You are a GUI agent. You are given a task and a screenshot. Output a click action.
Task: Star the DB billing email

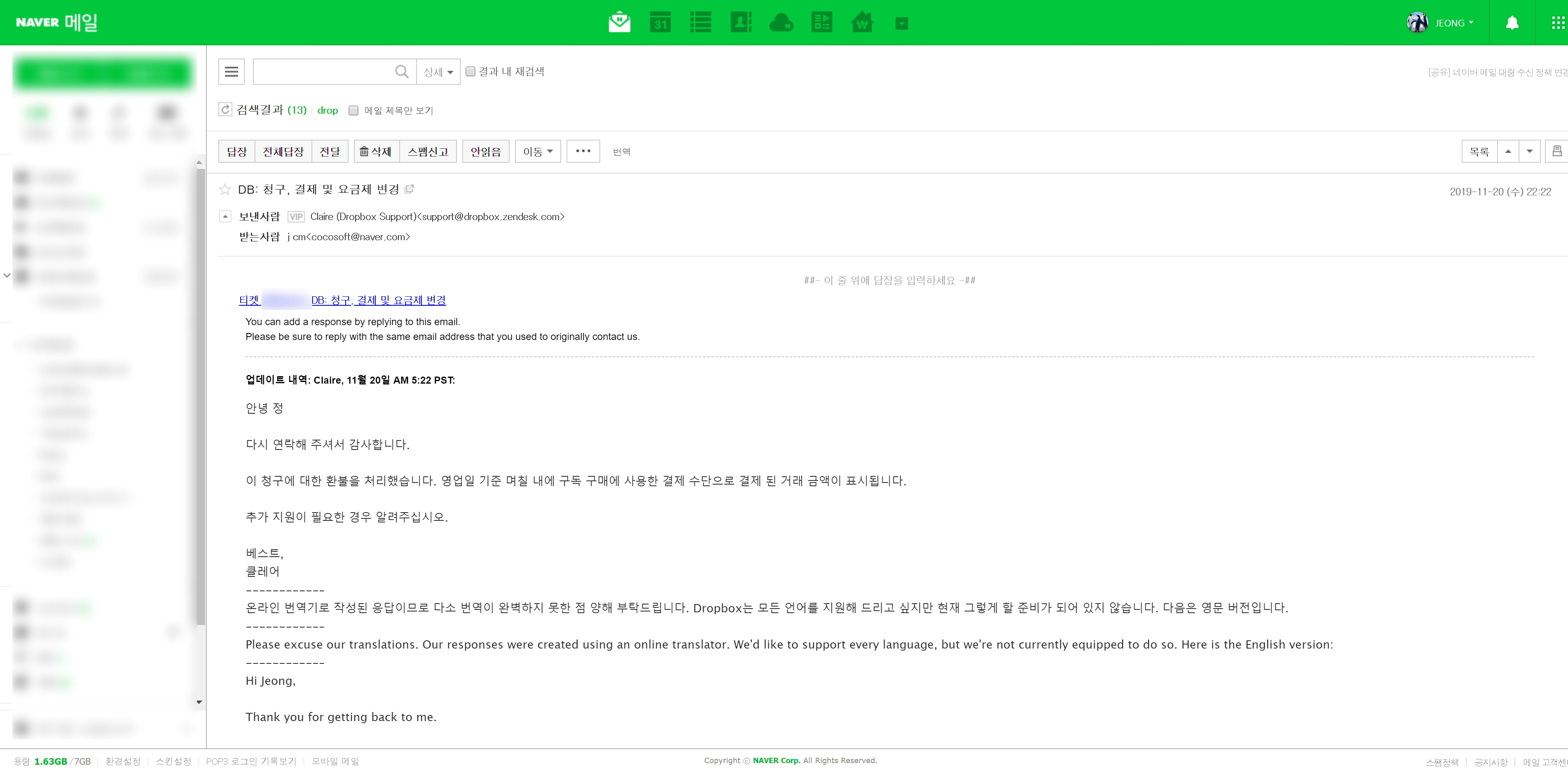pyautogui.click(x=225, y=189)
